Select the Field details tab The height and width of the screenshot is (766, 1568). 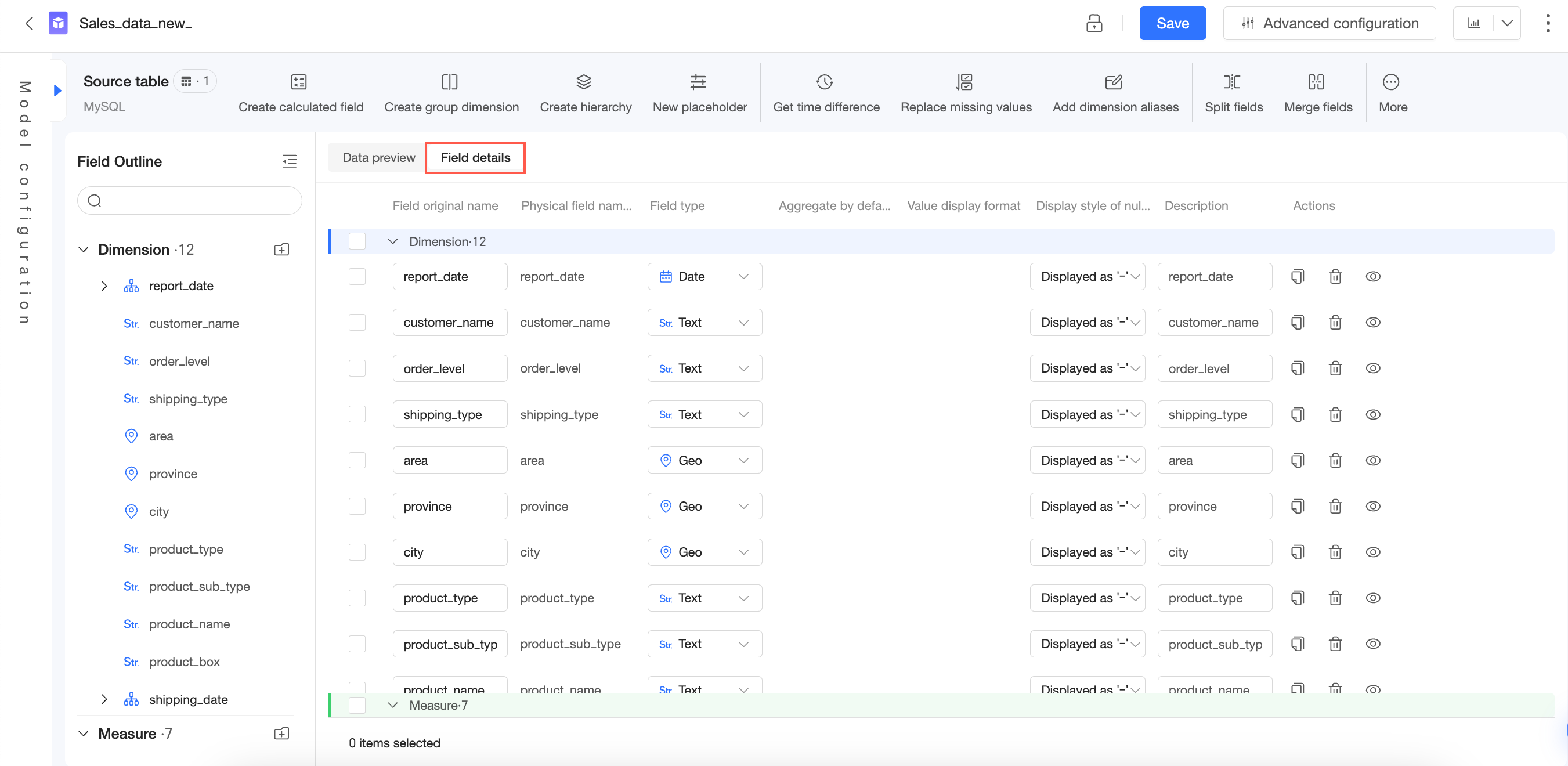pyautogui.click(x=475, y=158)
